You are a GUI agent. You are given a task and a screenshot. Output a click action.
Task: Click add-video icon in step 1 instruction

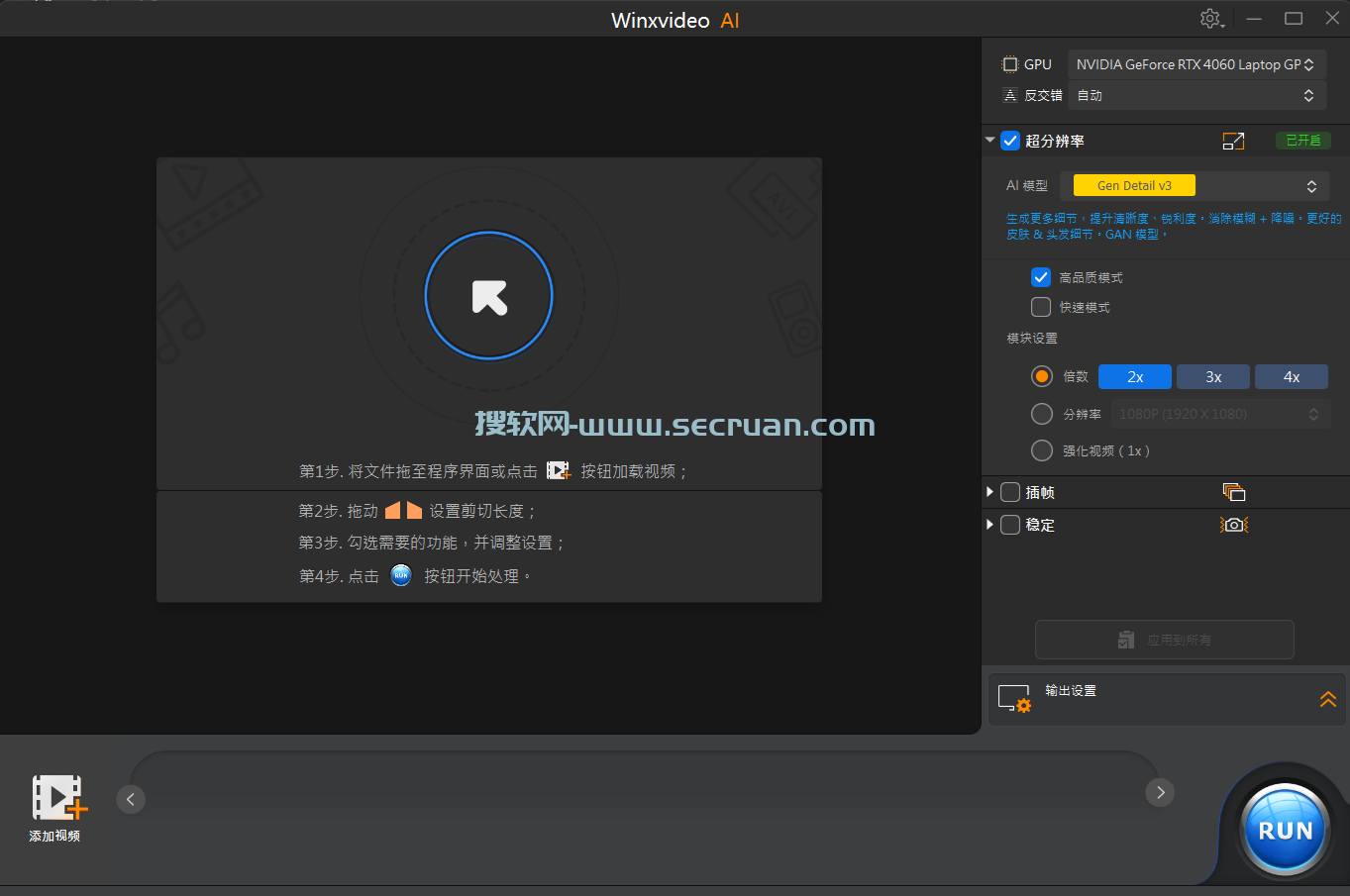click(559, 470)
